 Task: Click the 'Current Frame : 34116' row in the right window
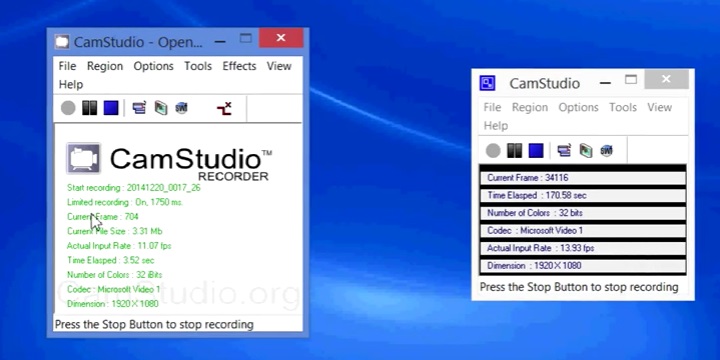(583, 178)
